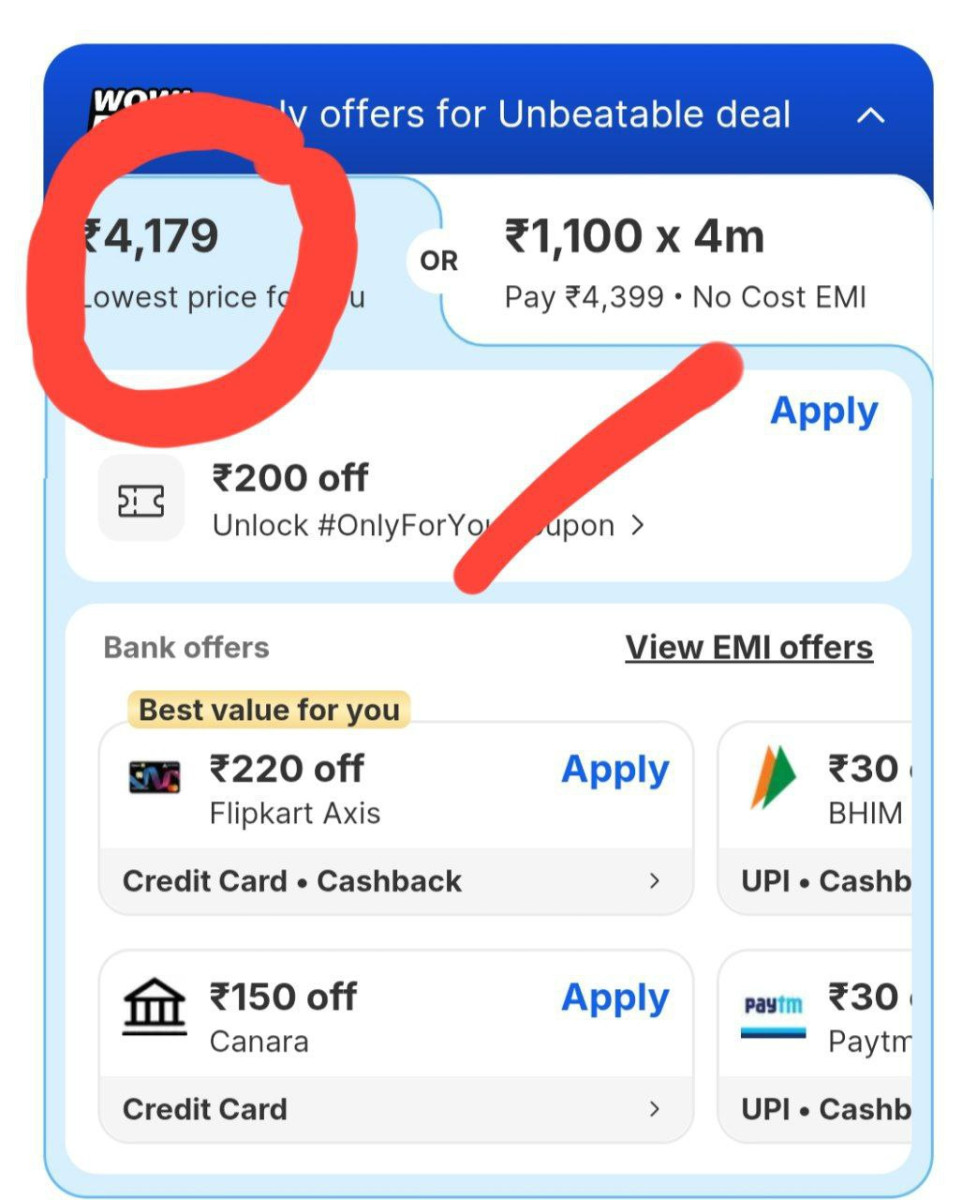
Task: Tap the Flipkart Axis card icon
Action: click(x=155, y=777)
